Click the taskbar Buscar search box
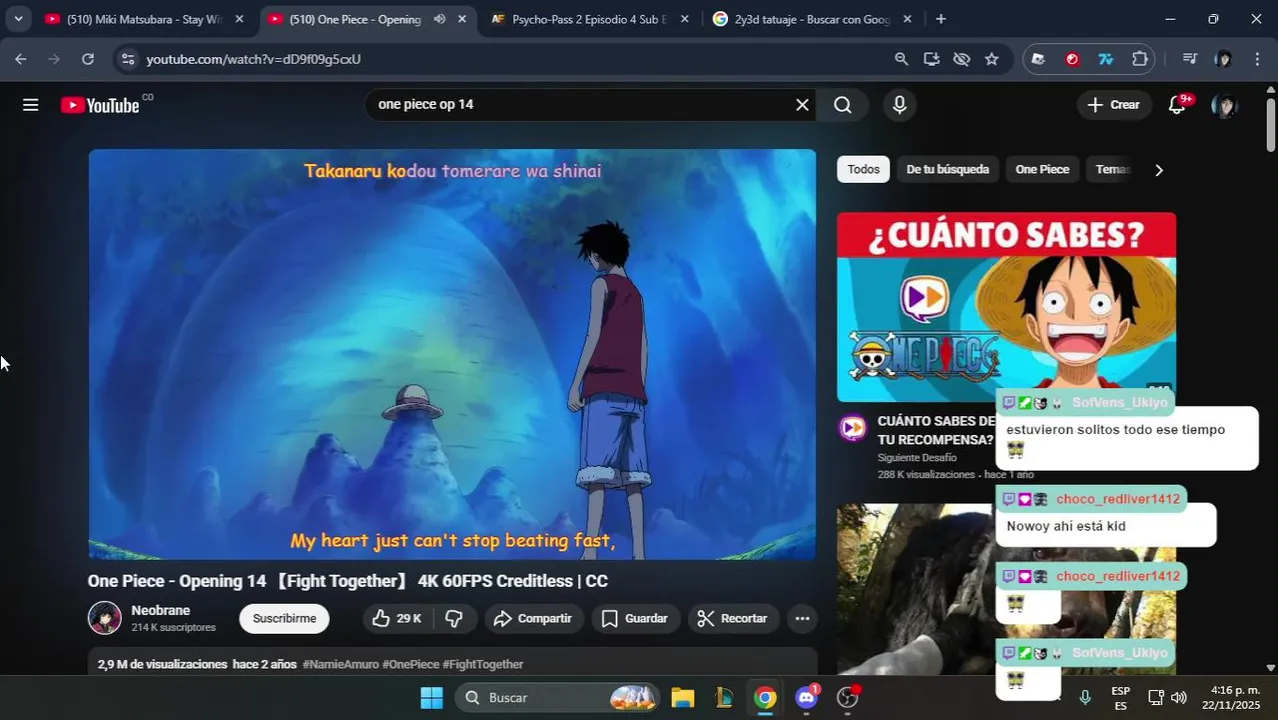Screen dimensions: 1278x720 point(558,698)
